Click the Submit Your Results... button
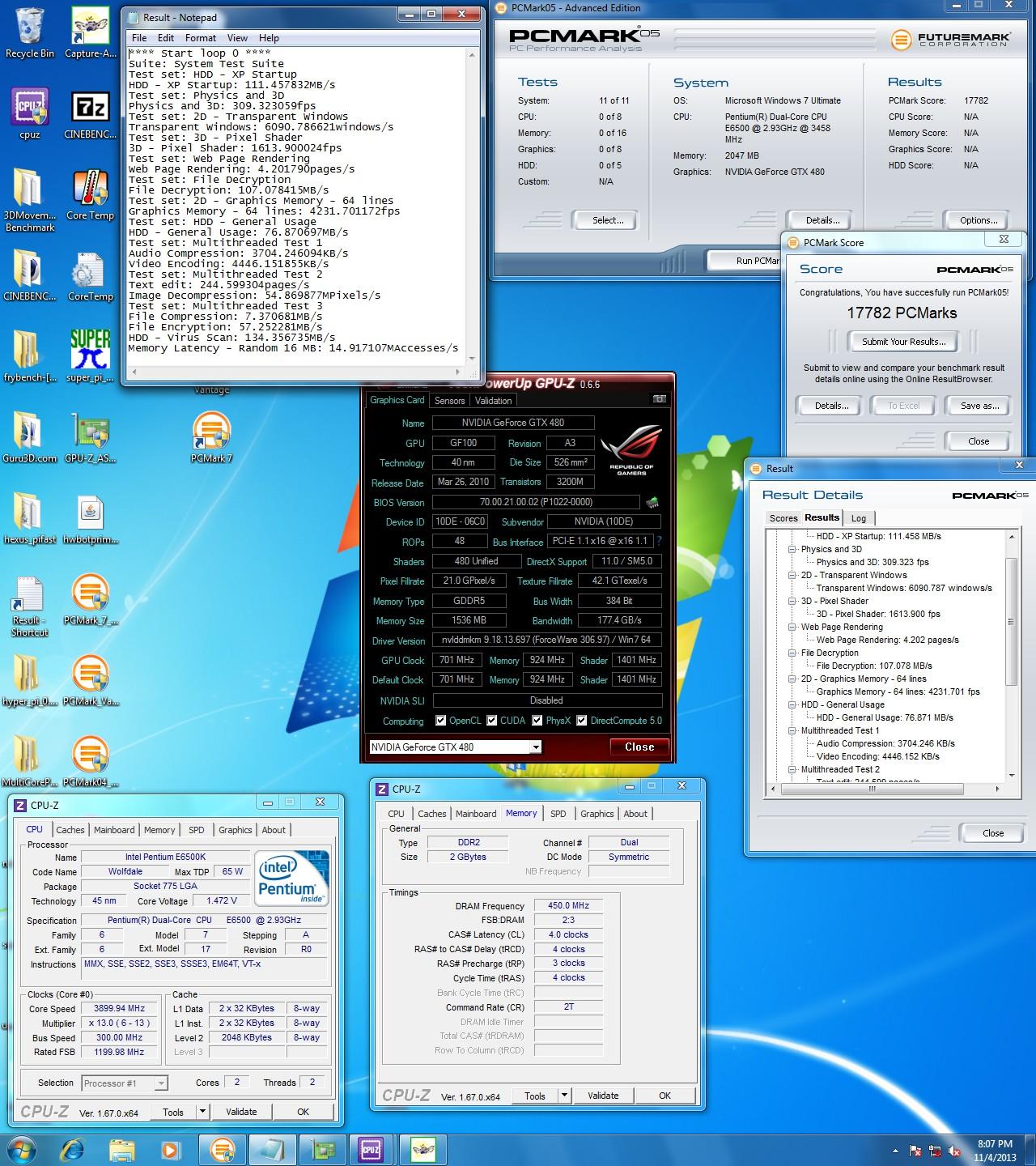 tap(903, 342)
